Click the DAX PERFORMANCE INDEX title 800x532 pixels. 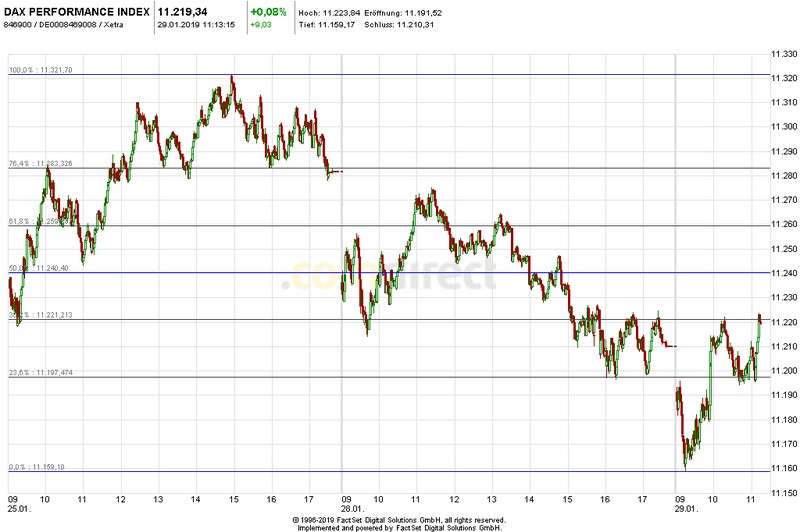point(77,12)
